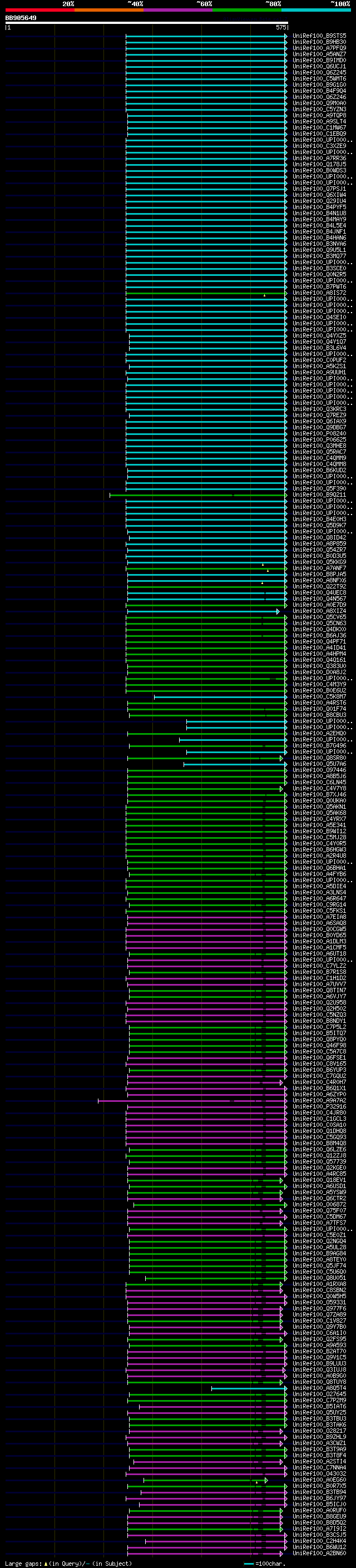
Task: Open hit UniRef100_Q5KKG9
Action: click(319, 562)
